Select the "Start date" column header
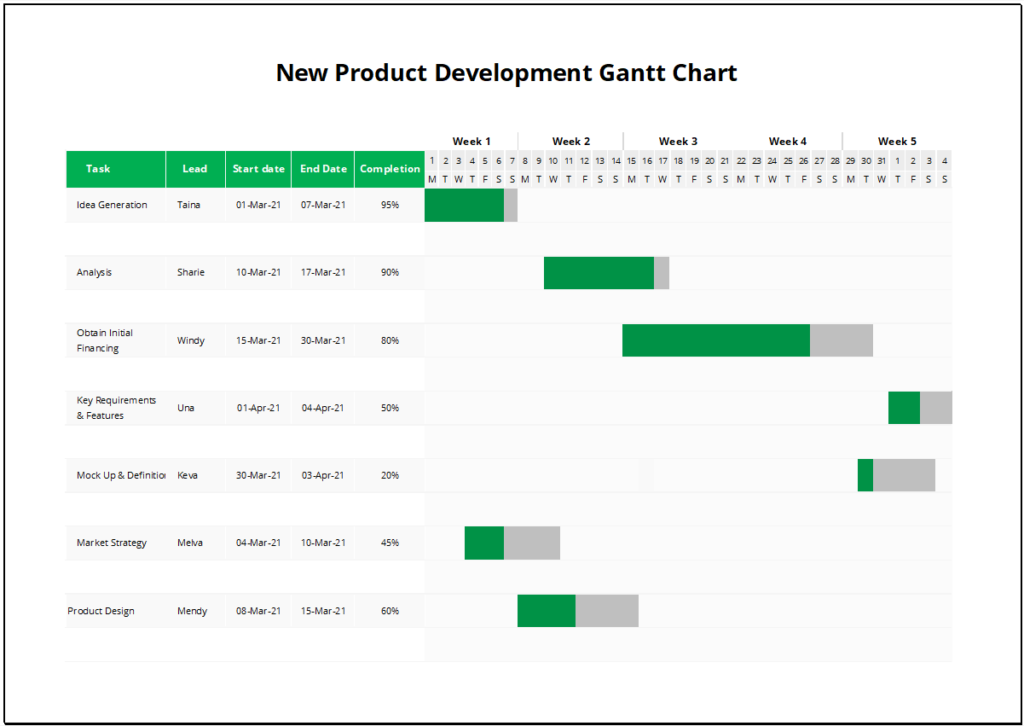 (257, 169)
